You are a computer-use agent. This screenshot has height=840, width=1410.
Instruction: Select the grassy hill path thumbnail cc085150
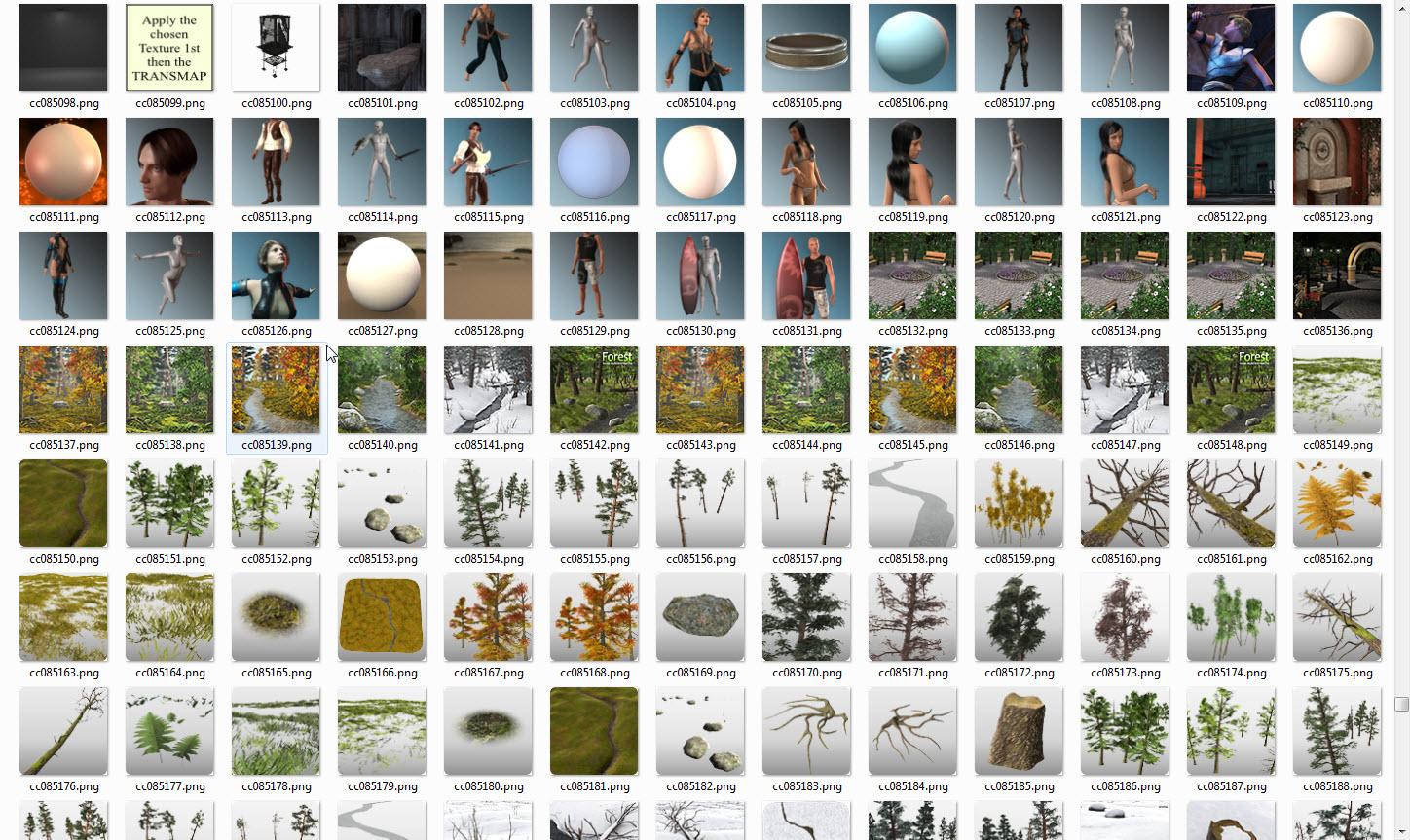[x=63, y=503]
